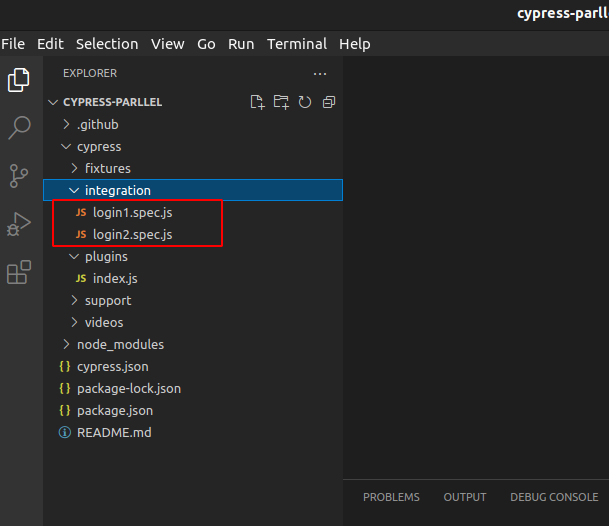Collapse all folders in Explorer

point(329,102)
